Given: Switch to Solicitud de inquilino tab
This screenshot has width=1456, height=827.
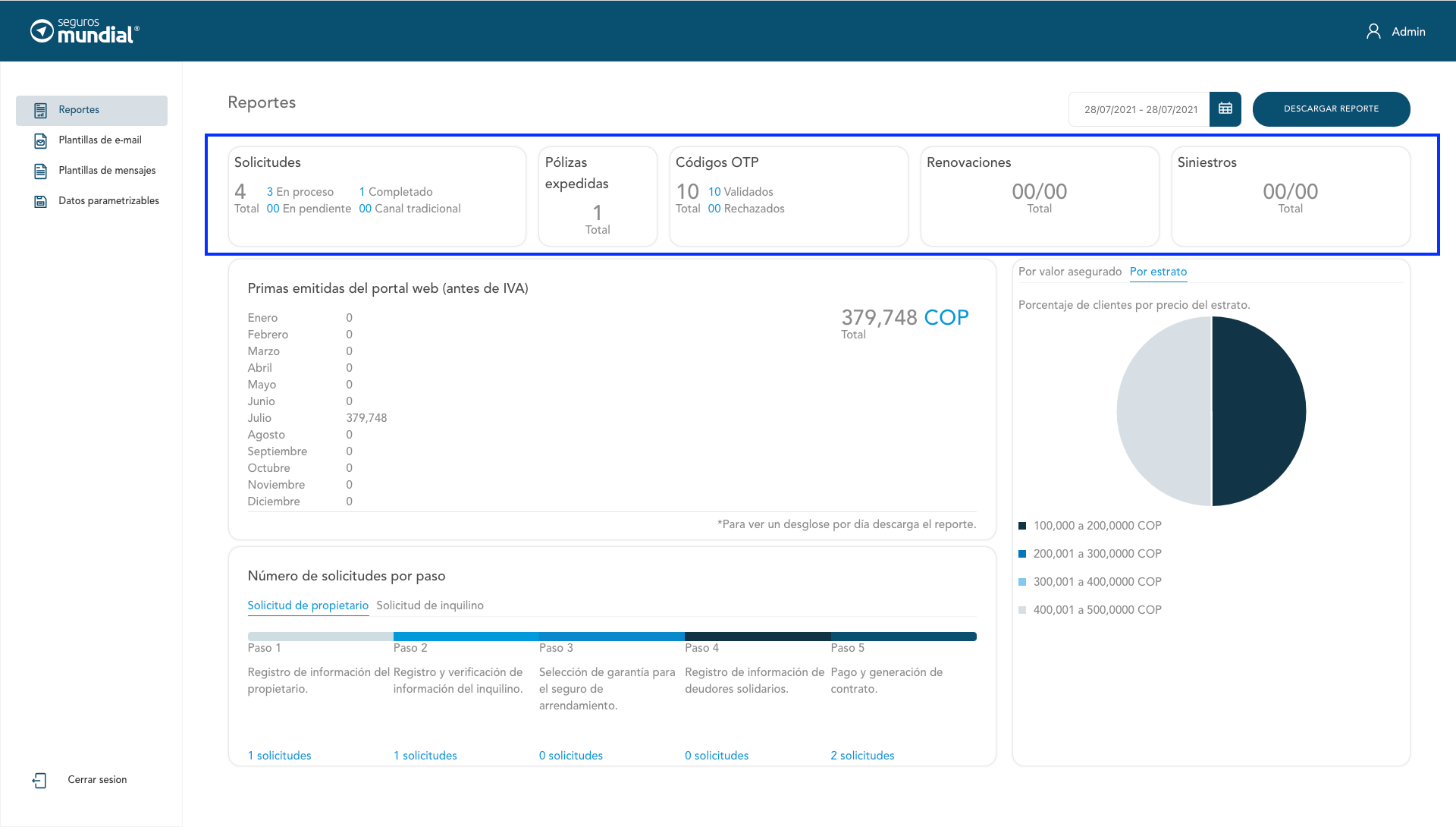Looking at the screenshot, I should tap(429, 605).
